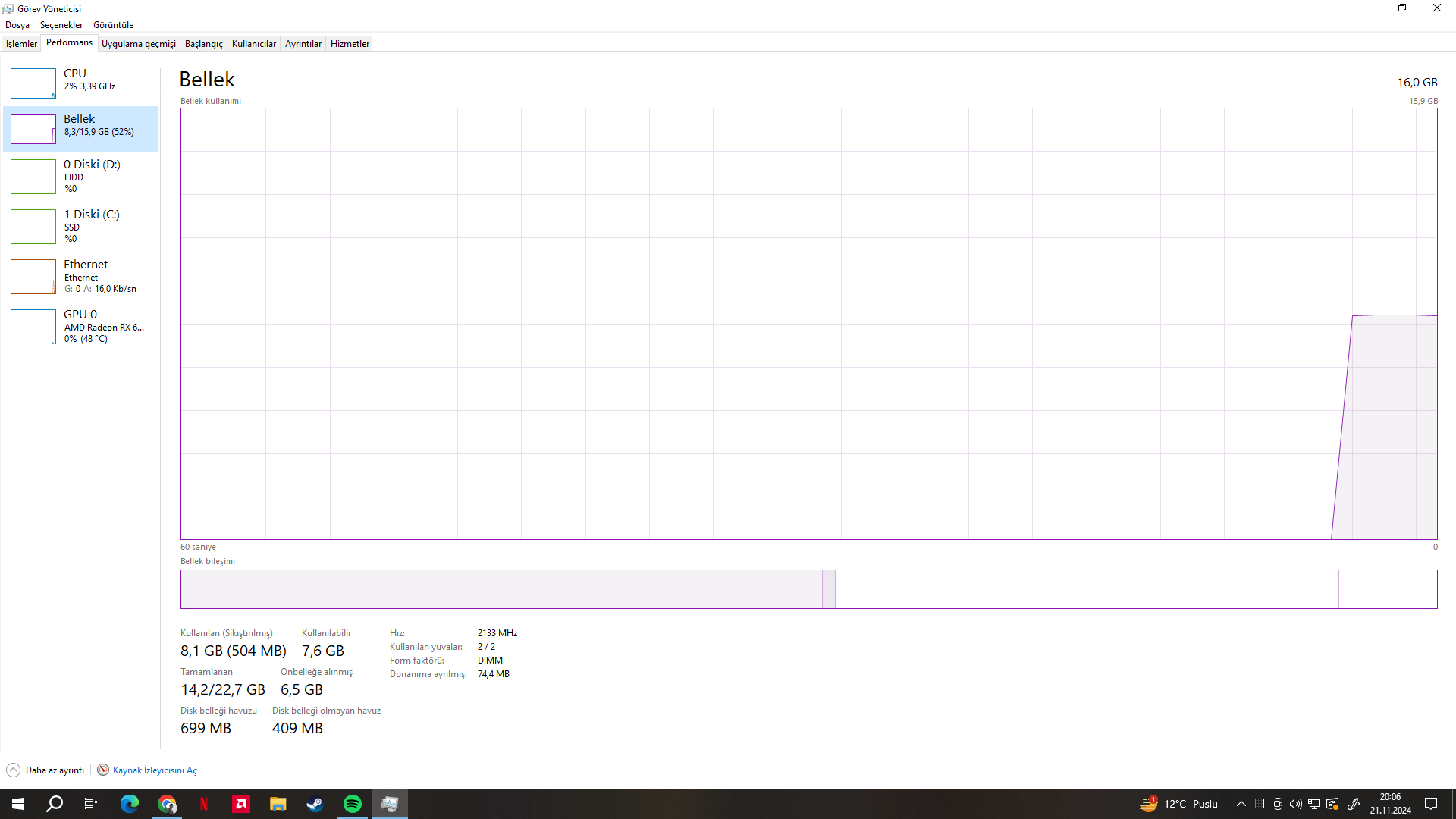
Task: Open the Dosya menu
Action: click(17, 25)
